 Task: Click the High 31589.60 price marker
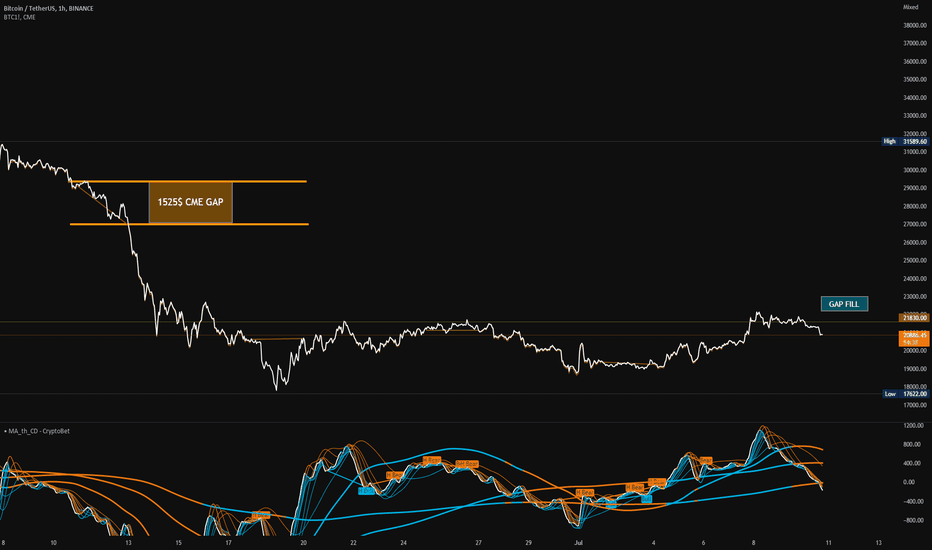[x=905, y=142]
